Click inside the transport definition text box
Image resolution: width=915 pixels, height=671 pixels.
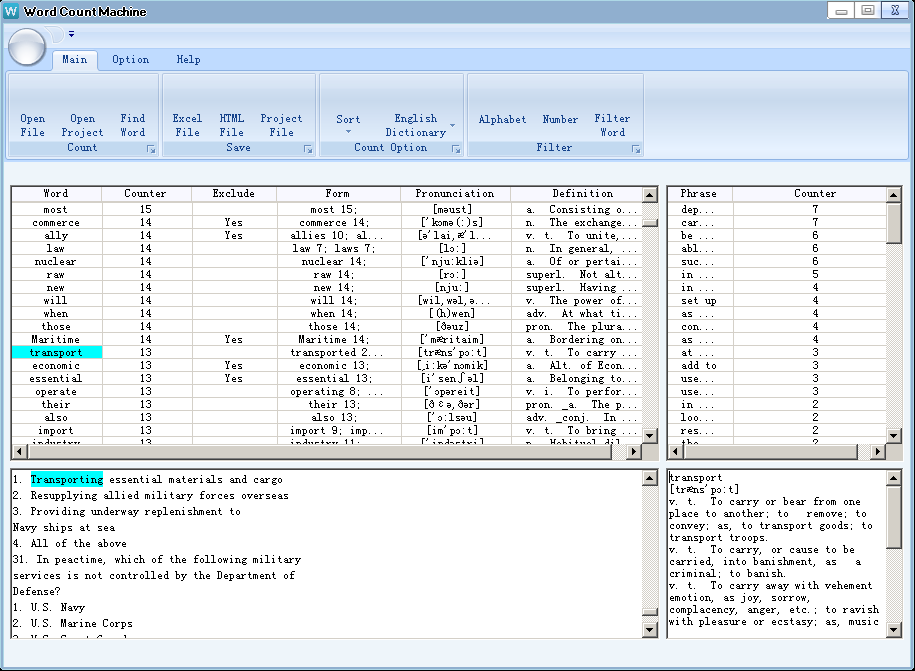click(x=776, y=553)
